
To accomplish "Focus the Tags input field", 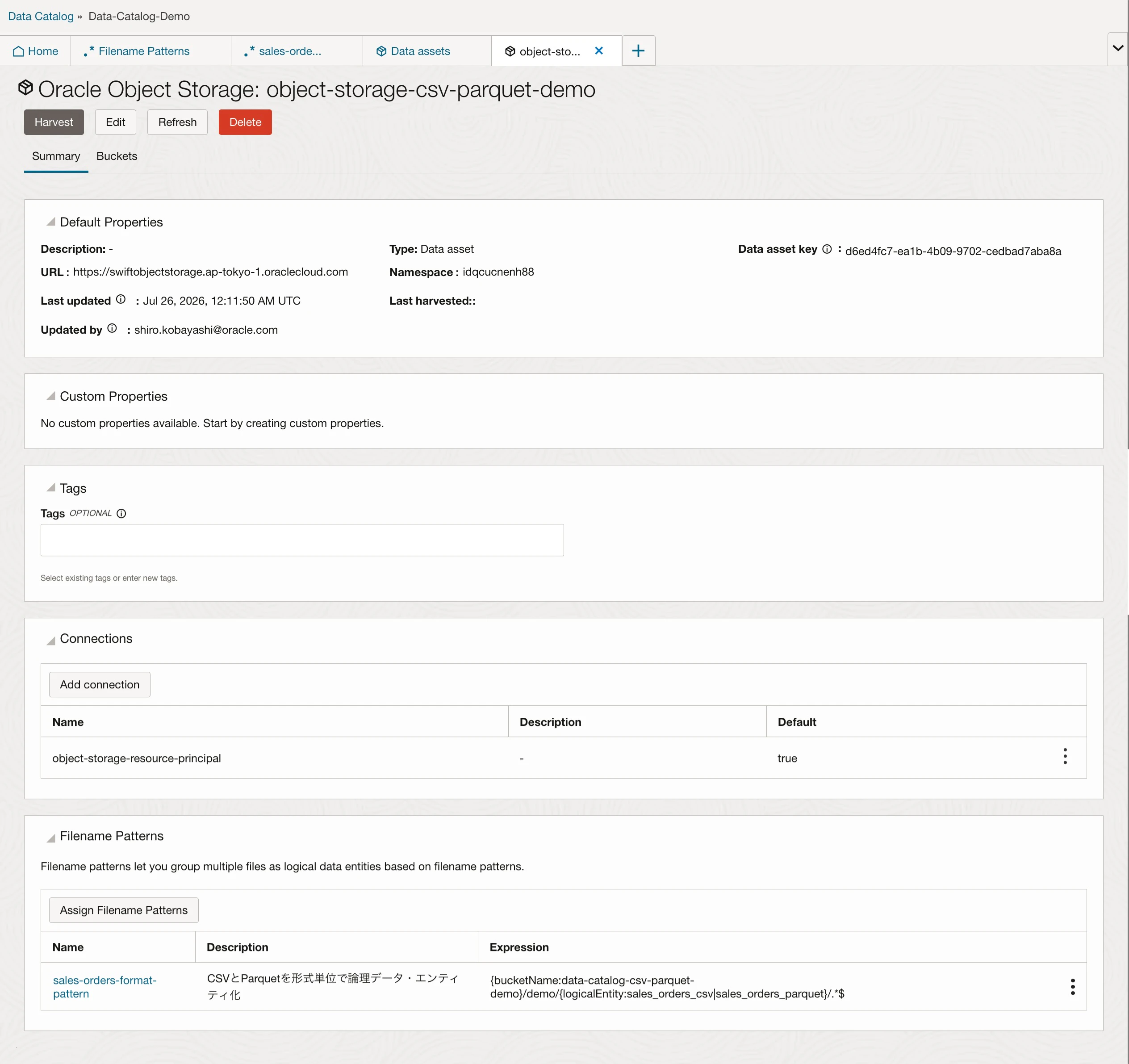I will click(x=302, y=540).
